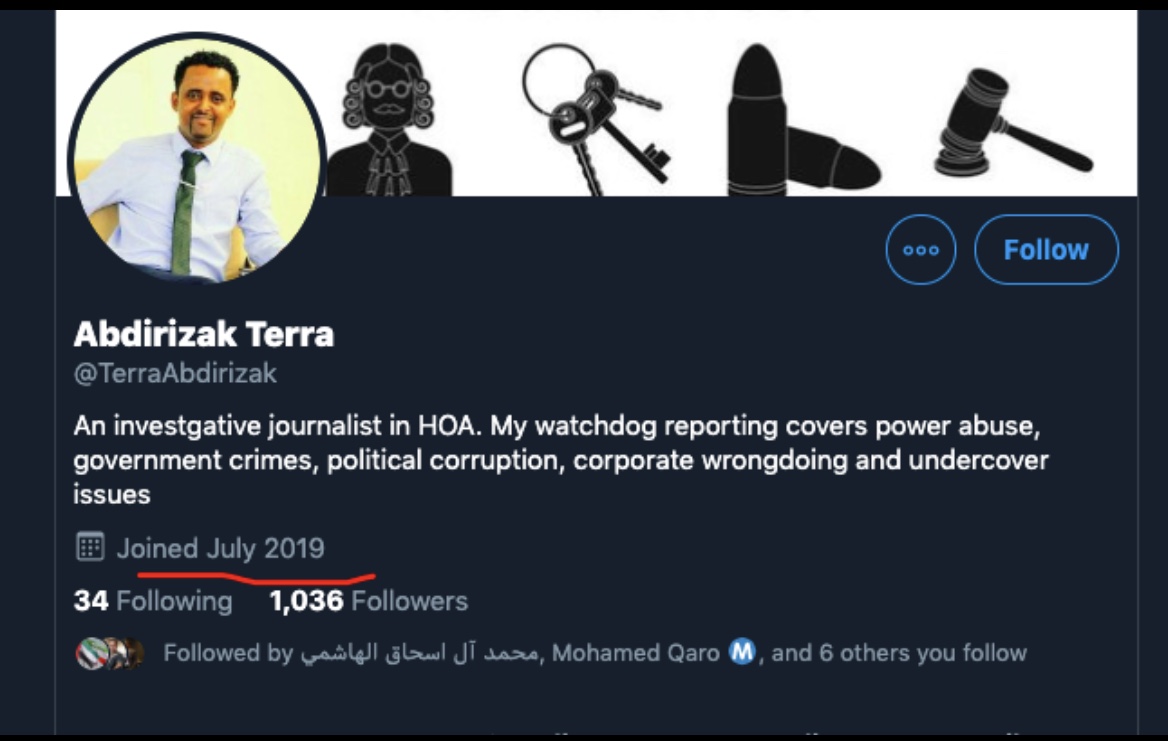The image size is (1168, 741).
Task: Click the investigative journalist bio text
Action: 558,460
